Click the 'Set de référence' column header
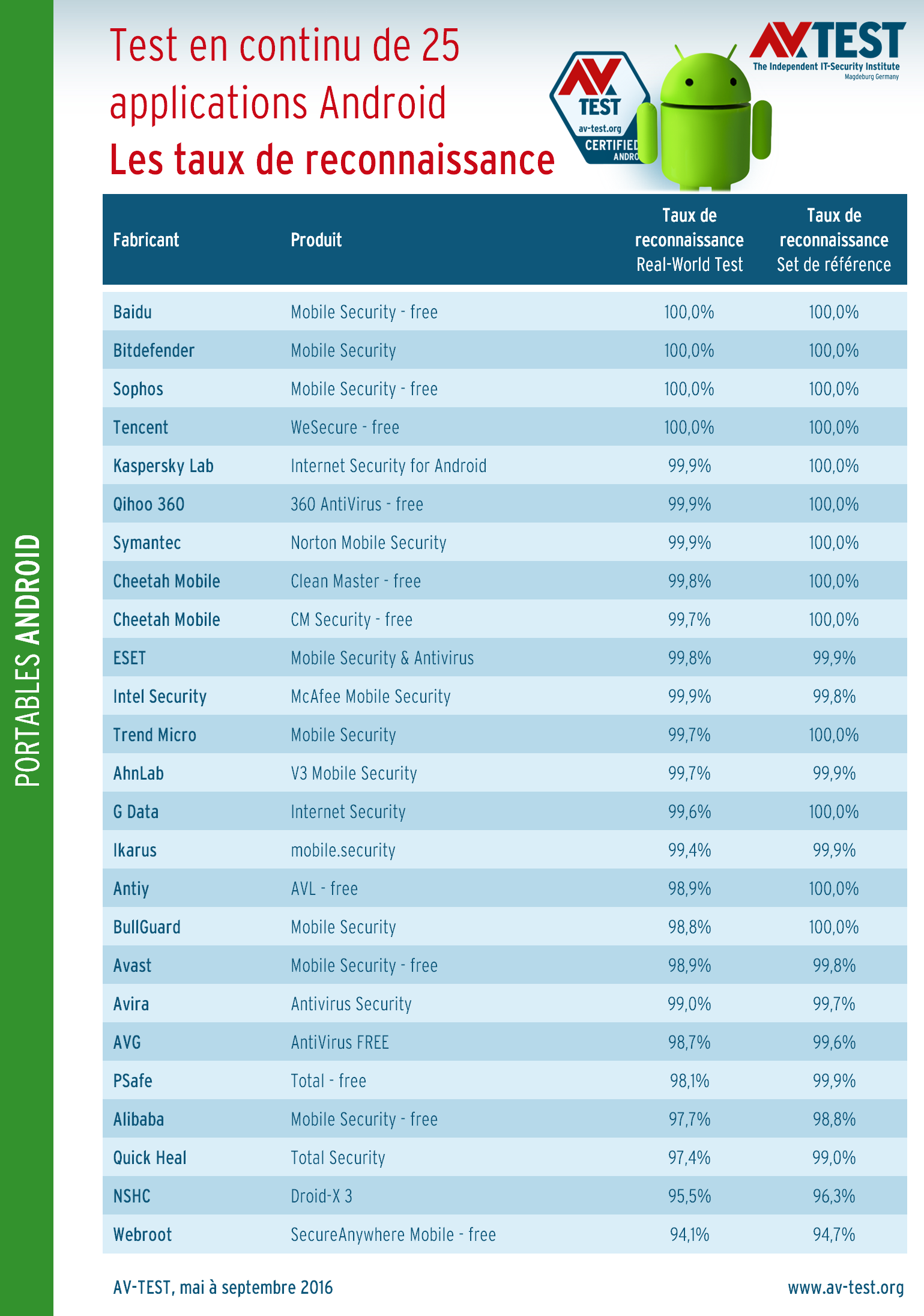 (833, 240)
